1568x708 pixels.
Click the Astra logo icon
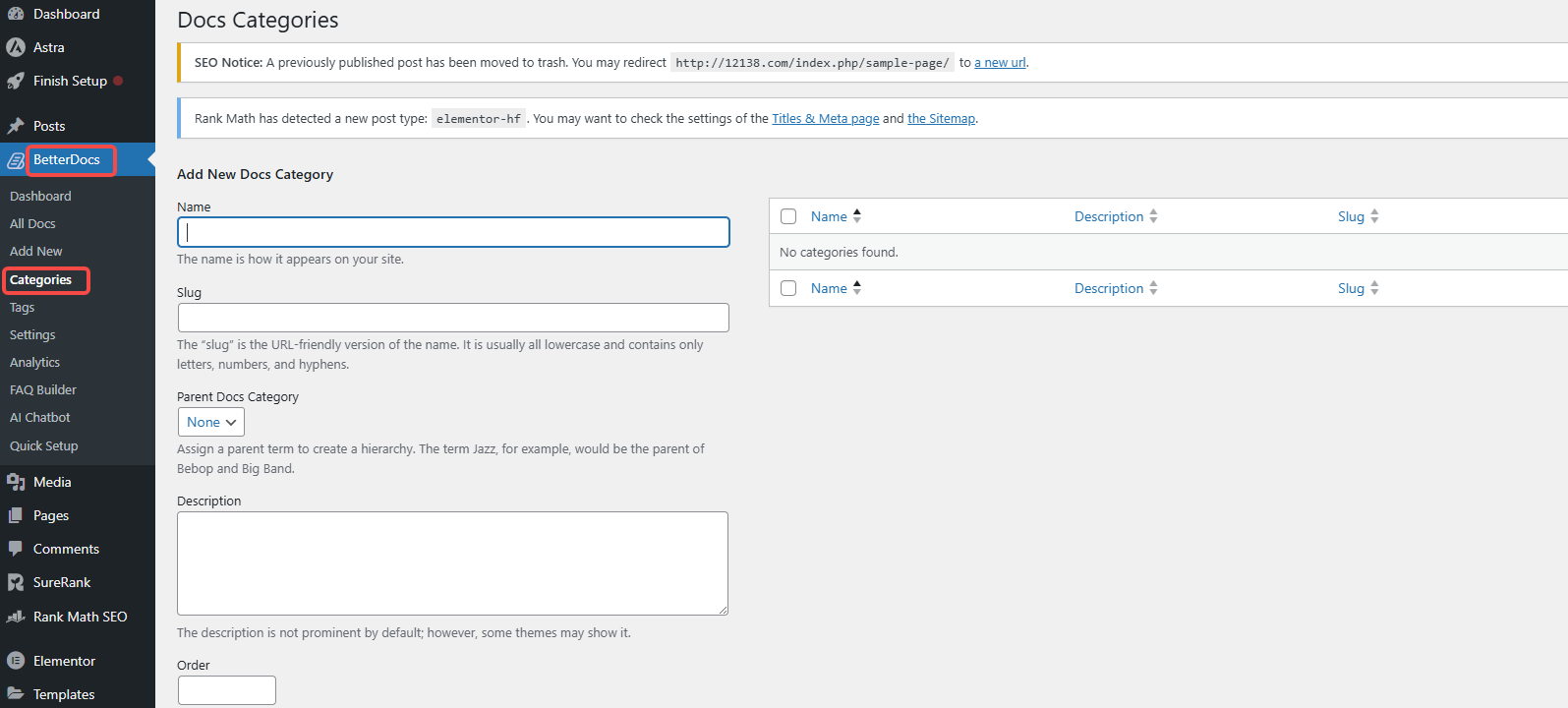pyautogui.click(x=16, y=47)
